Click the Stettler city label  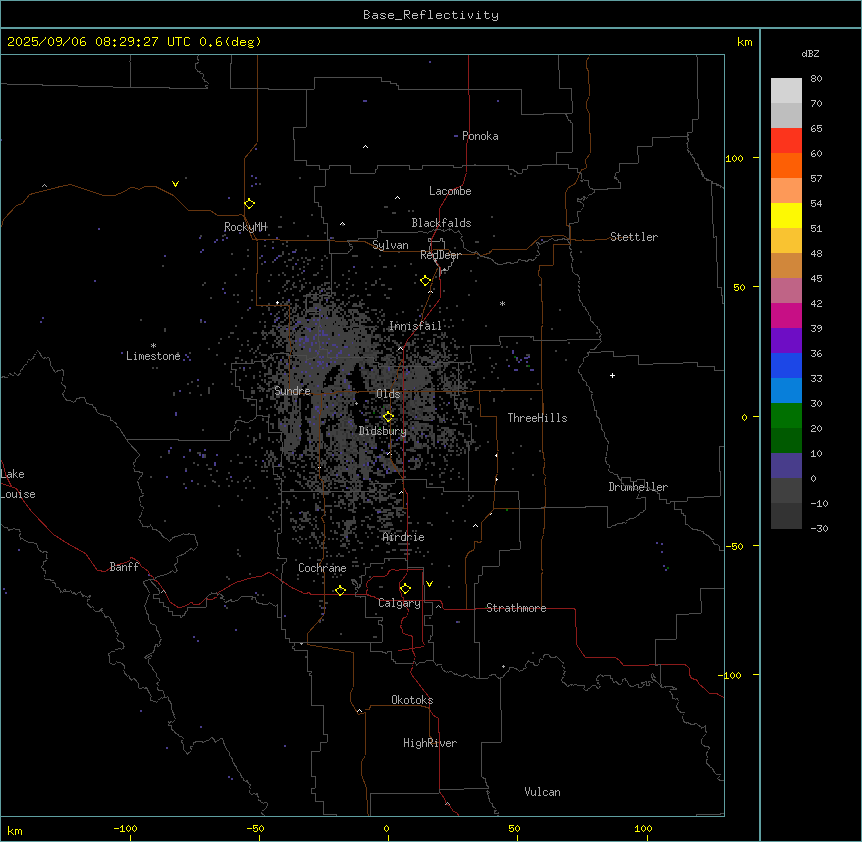(x=634, y=237)
